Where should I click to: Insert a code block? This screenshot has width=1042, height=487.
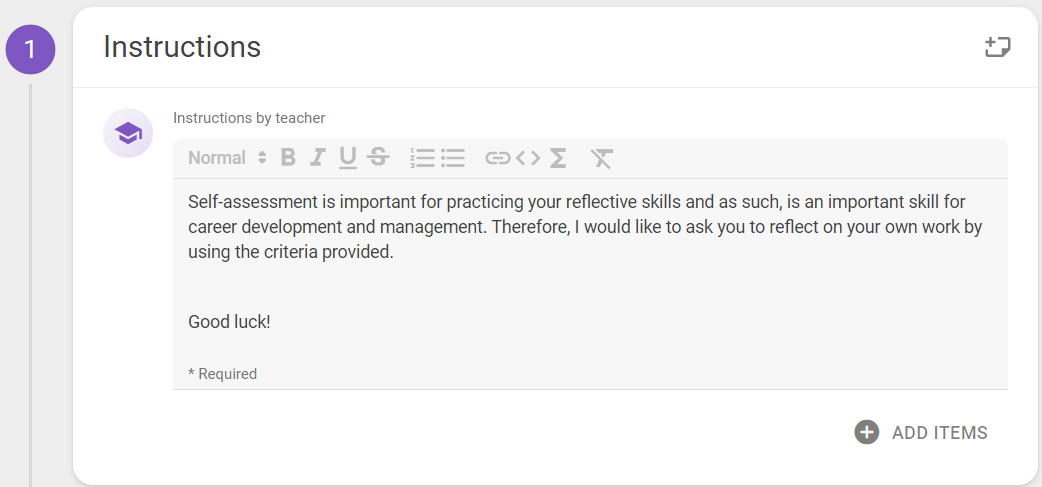528,157
